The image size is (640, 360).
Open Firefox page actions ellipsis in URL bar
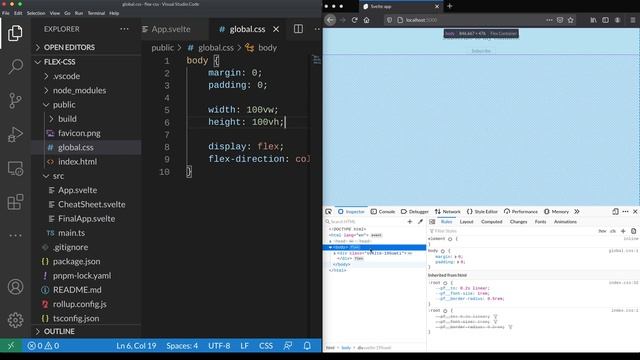click(x=549, y=20)
